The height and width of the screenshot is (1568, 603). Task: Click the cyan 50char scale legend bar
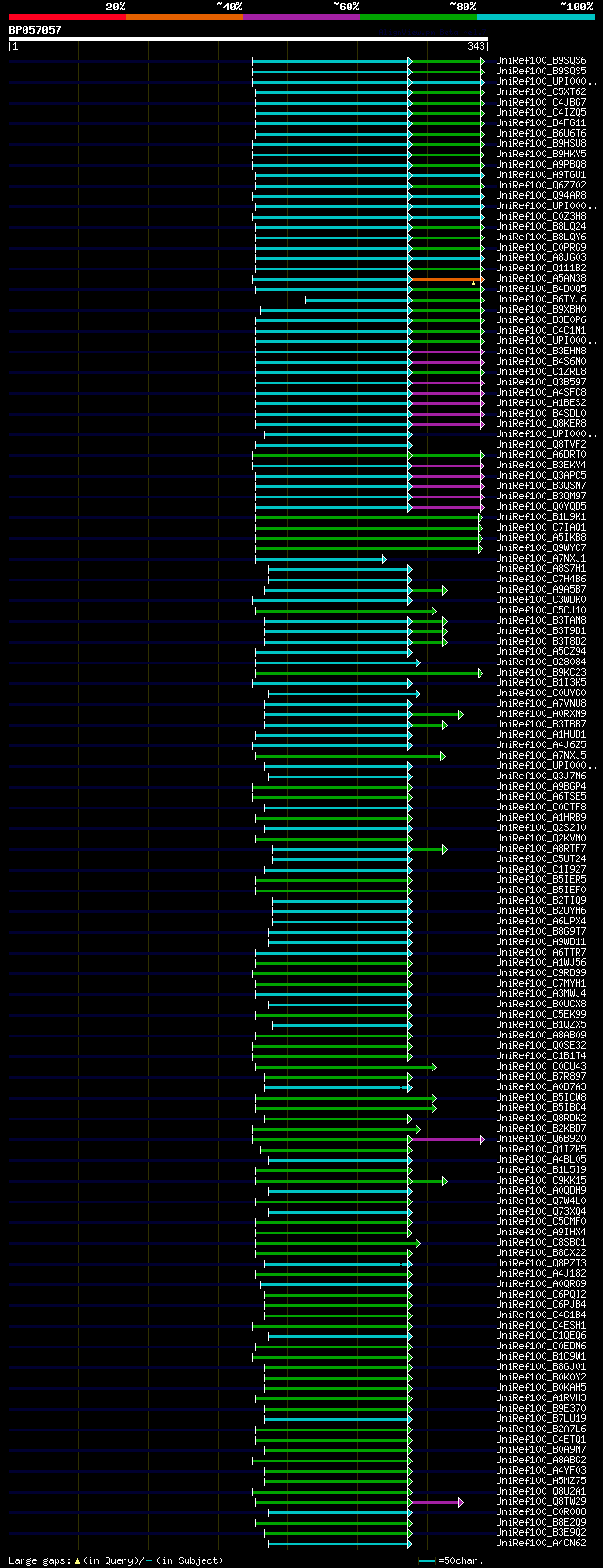[428, 1560]
